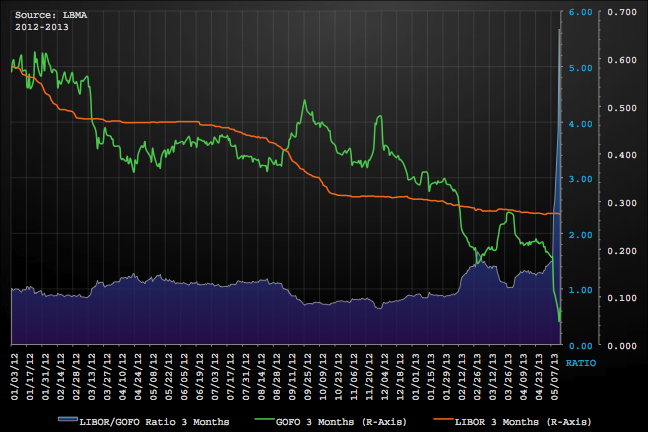Click the orange LIBOR 3 Months legend line
The height and width of the screenshot is (432, 648).
click(448, 418)
